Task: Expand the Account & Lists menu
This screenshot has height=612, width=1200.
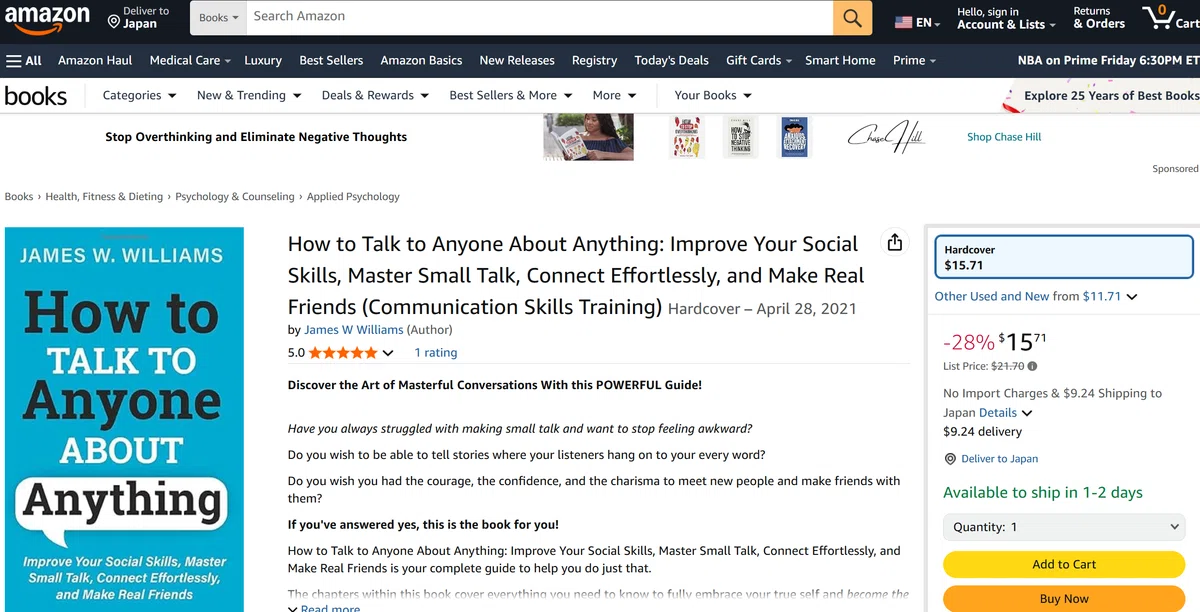Action: point(1006,24)
